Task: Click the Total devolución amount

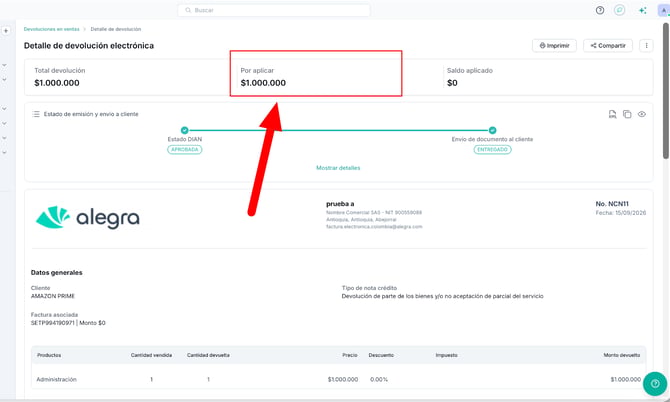Action: click(57, 83)
